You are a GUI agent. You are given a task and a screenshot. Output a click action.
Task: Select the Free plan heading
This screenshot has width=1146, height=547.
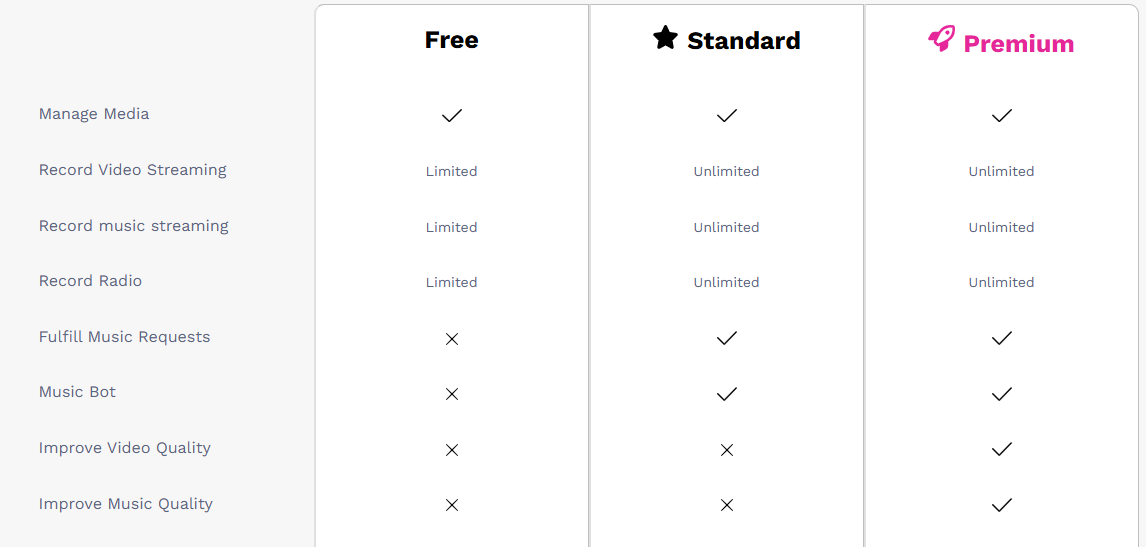(451, 40)
